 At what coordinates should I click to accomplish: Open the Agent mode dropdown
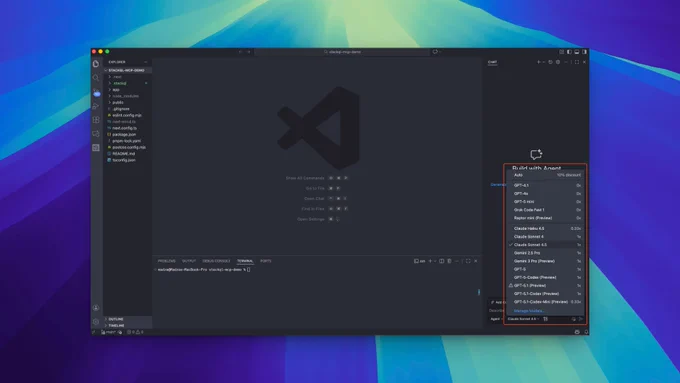[497, 319]
